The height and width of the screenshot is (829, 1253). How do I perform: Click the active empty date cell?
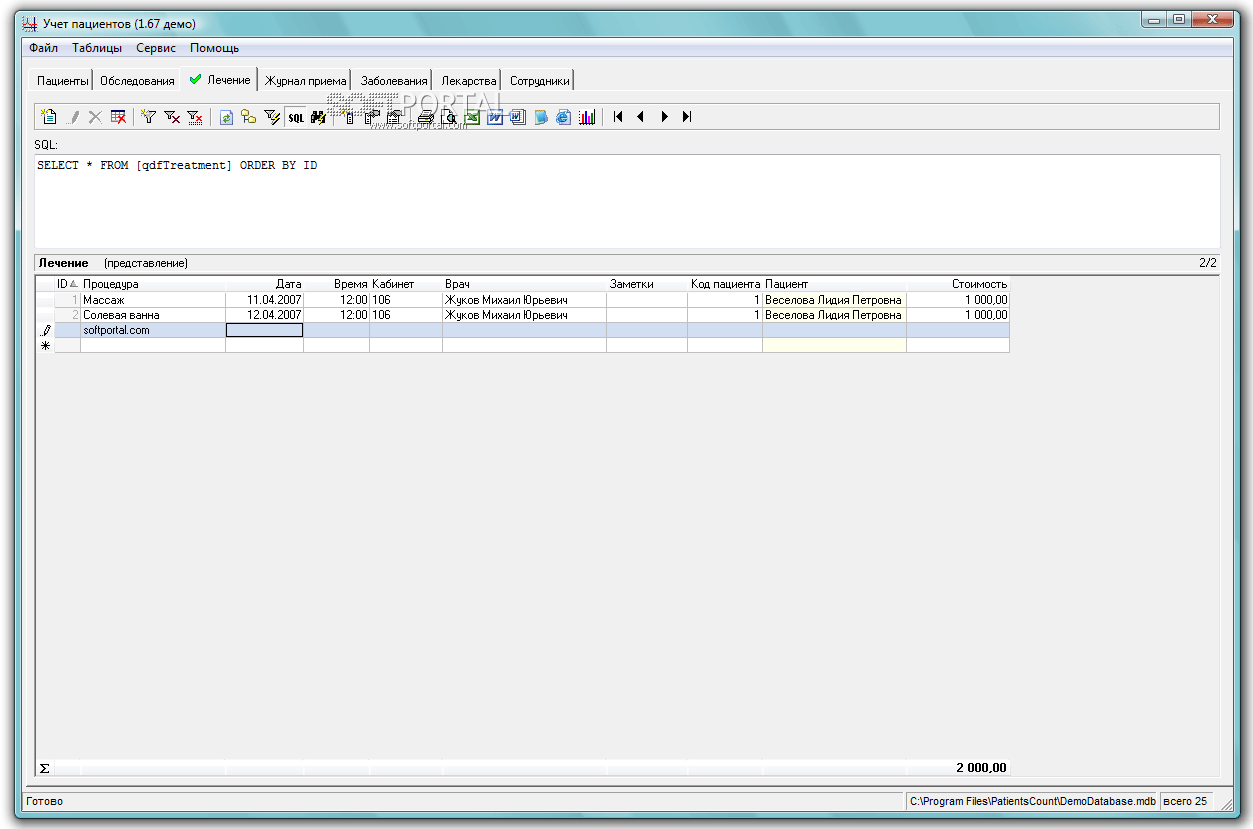[x=265, y=330]
